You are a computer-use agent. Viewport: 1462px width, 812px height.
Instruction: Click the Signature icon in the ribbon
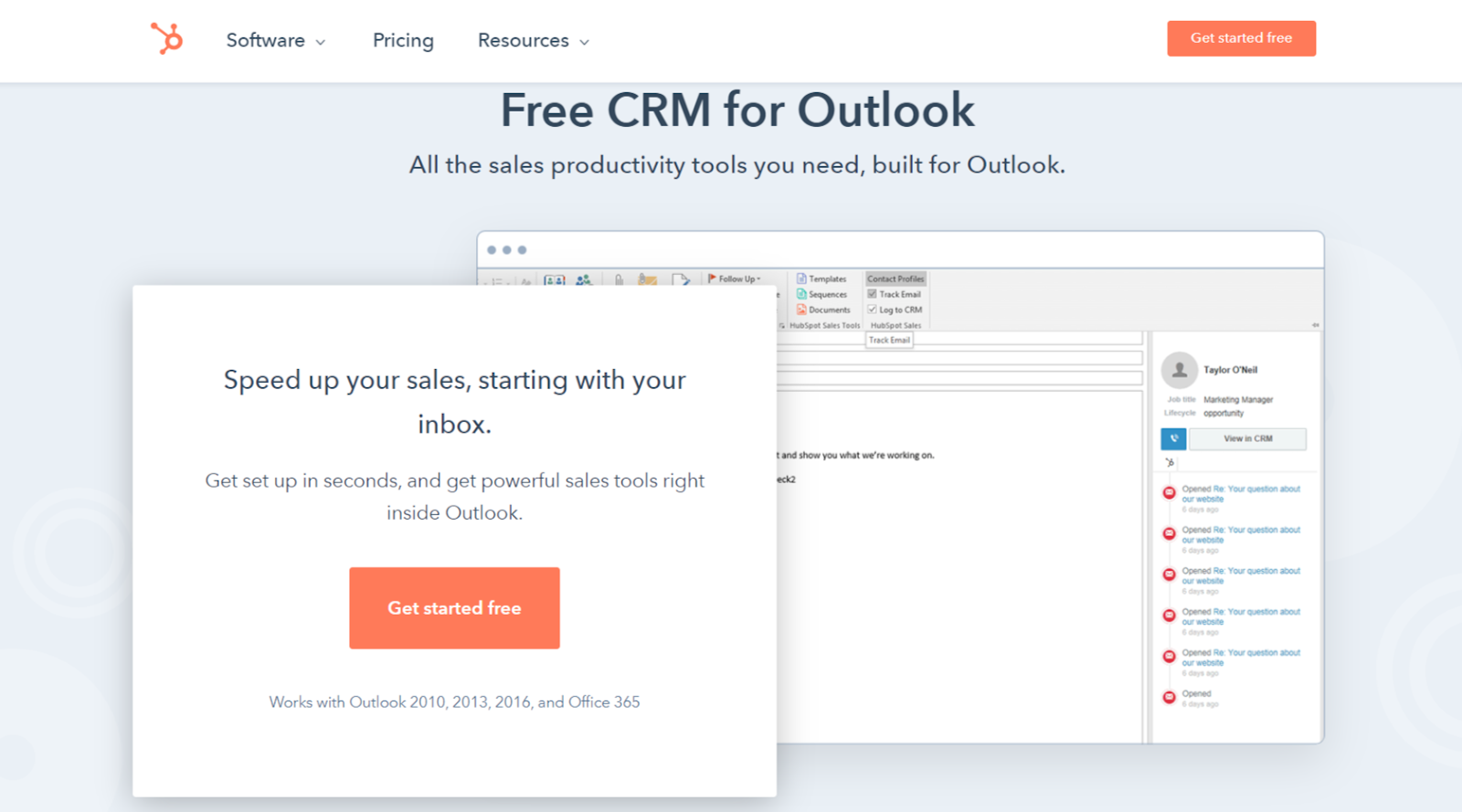[x=681, y=279]
